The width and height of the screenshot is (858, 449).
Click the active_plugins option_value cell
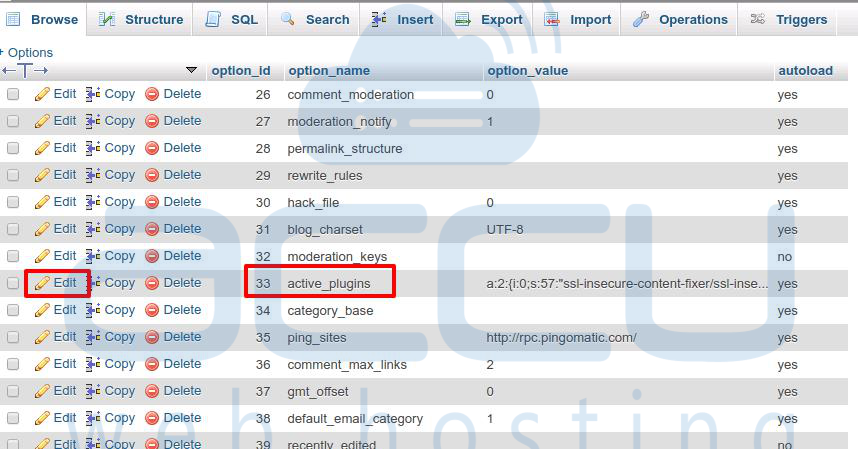pyautogui.click(x=626, y=284)
